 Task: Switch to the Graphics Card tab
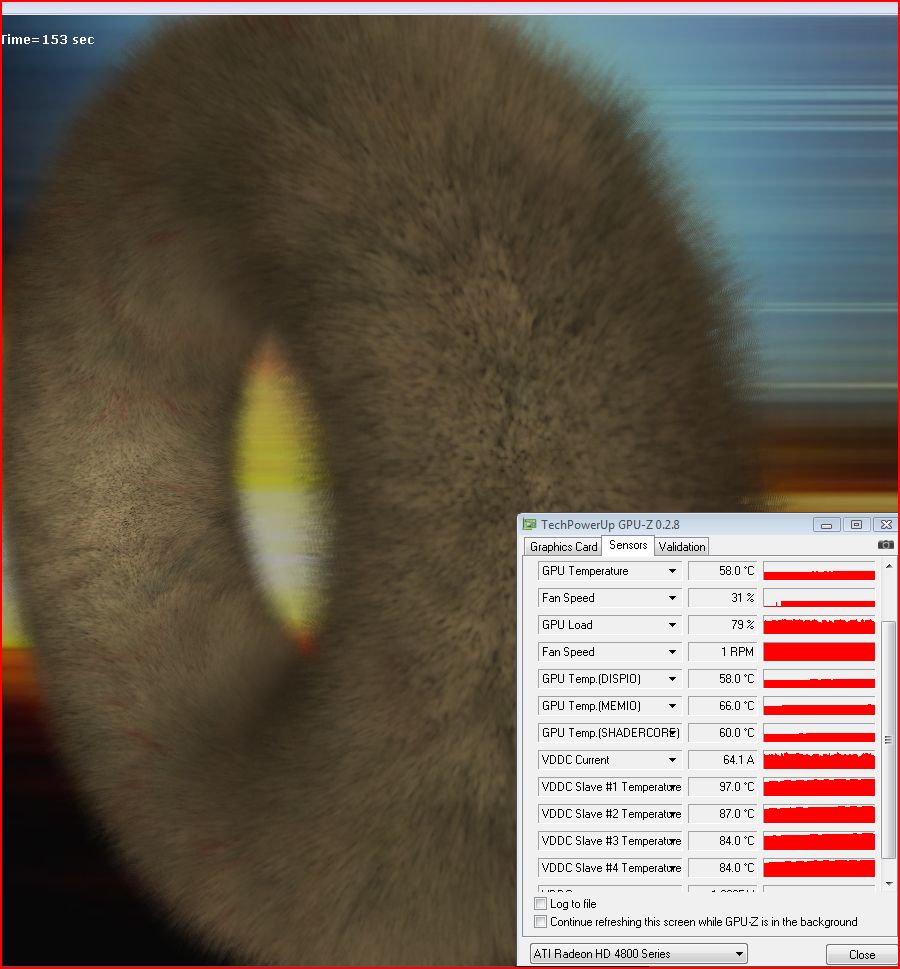[x=563, y=547]
